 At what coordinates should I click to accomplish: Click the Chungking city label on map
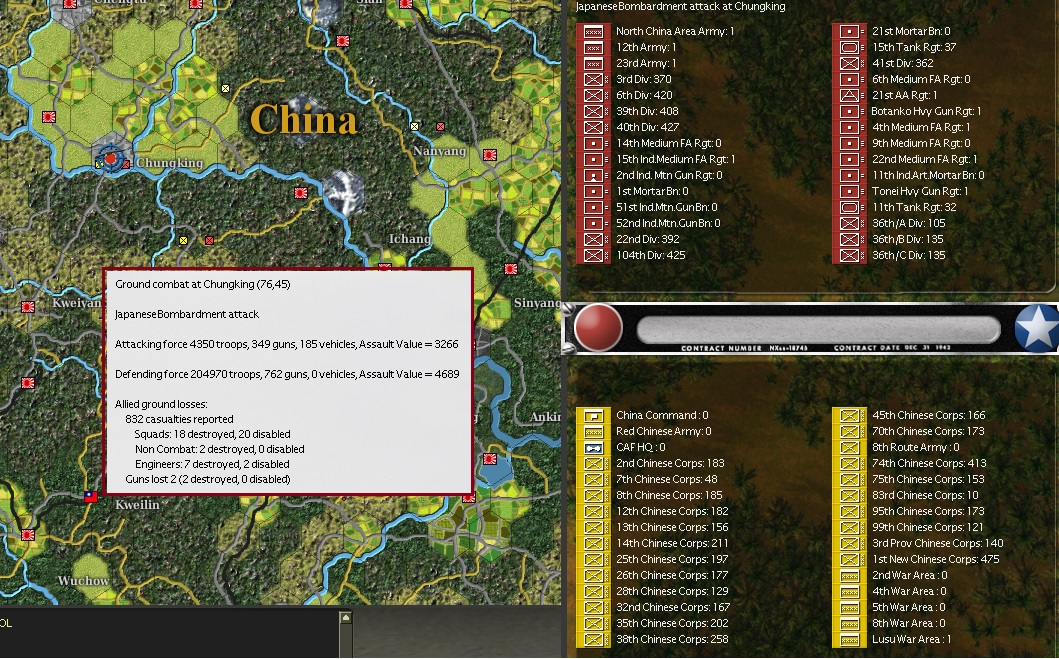170,163
